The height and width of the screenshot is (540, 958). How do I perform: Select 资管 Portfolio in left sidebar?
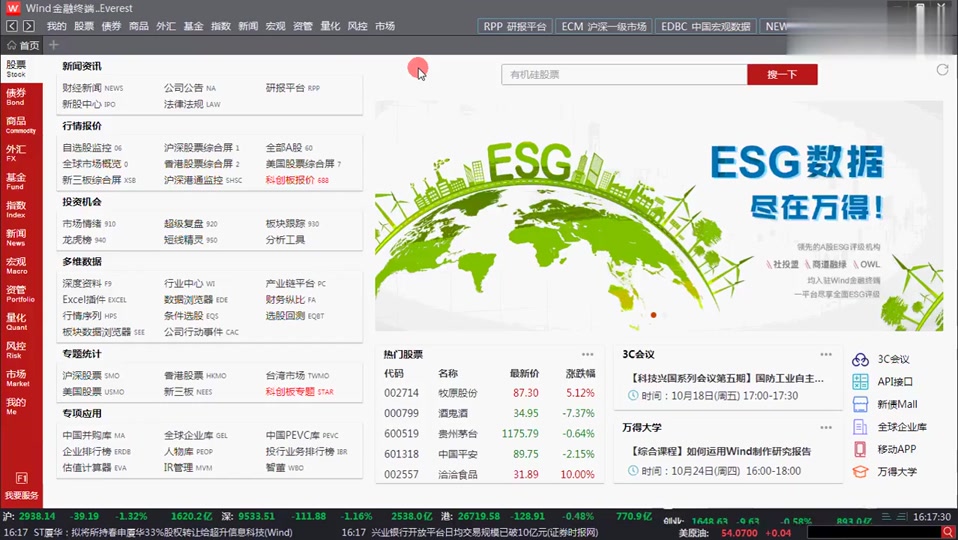(20, 293)
